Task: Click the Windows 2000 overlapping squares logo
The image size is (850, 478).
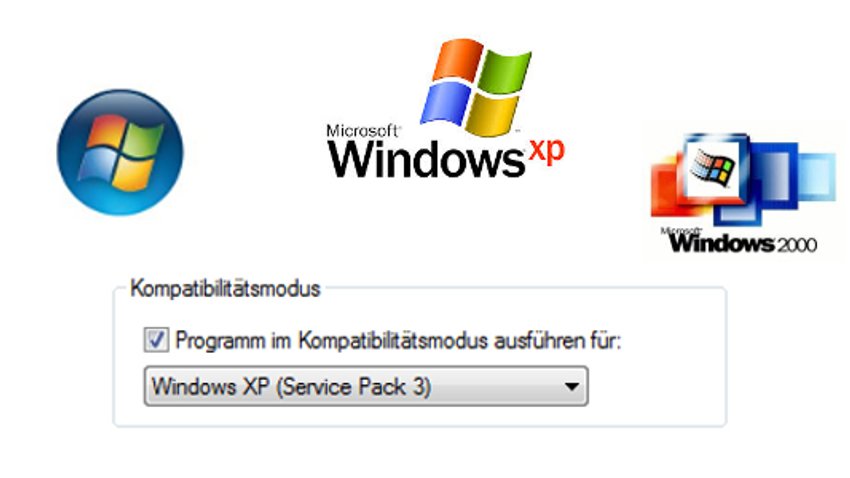Action: click(743, 179)
